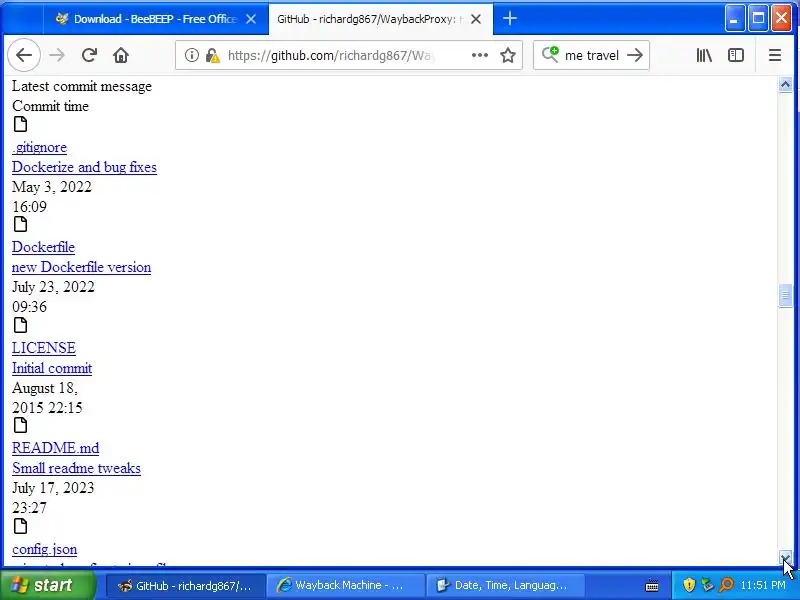Click the search box containing 'me travel'
The image size is (800, 600).
[x=591, y=55]
